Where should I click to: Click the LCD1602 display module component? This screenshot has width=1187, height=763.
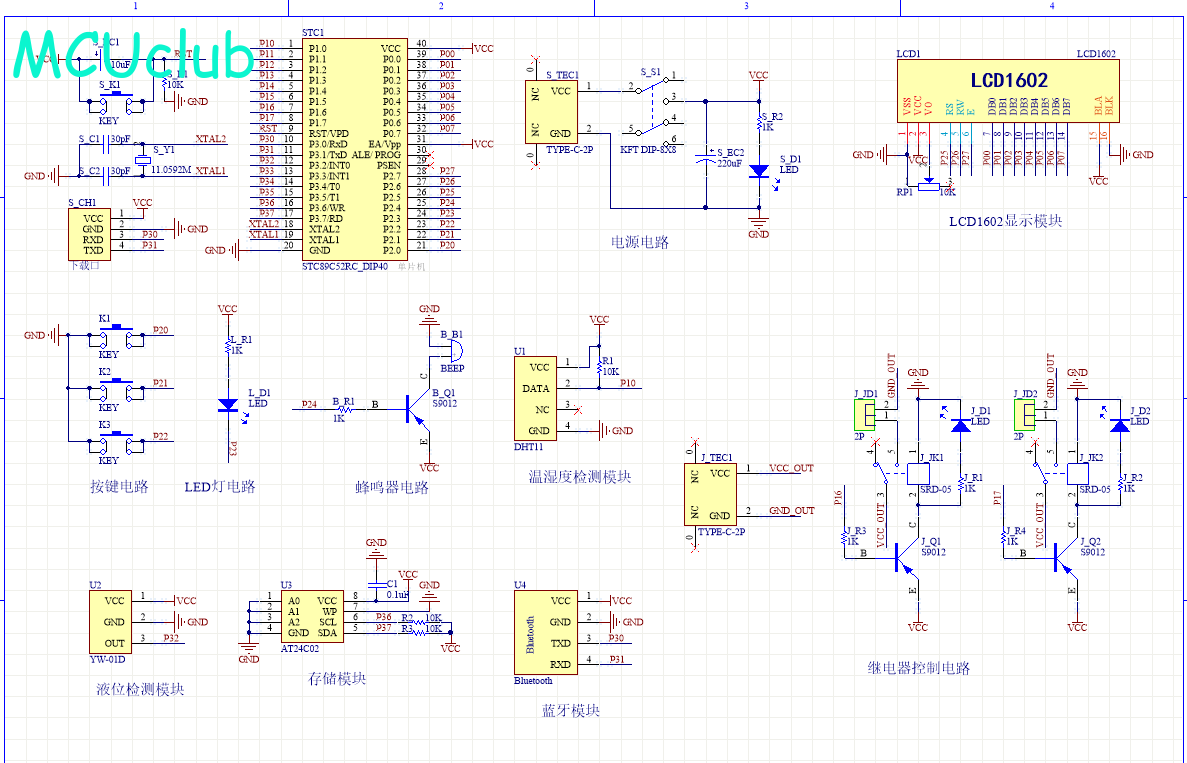click(1007, 92)
